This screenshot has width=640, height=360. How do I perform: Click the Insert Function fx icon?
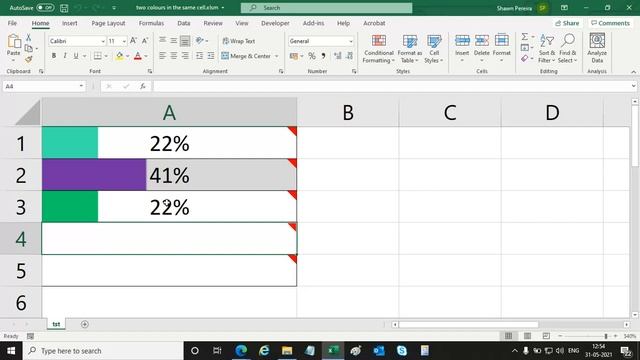[142, 86]
